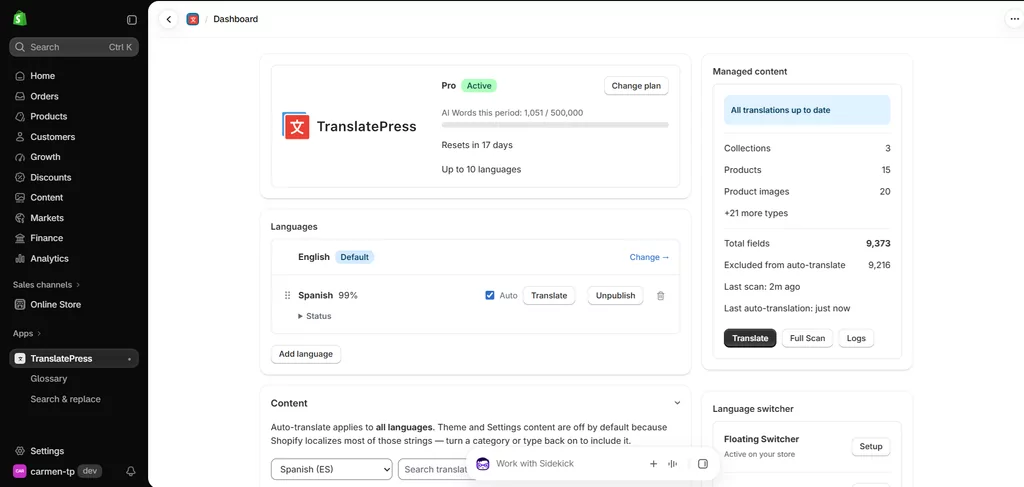1024x487 pixels.
Task: Click the "All translations up to date" banner
Action: 807,110
